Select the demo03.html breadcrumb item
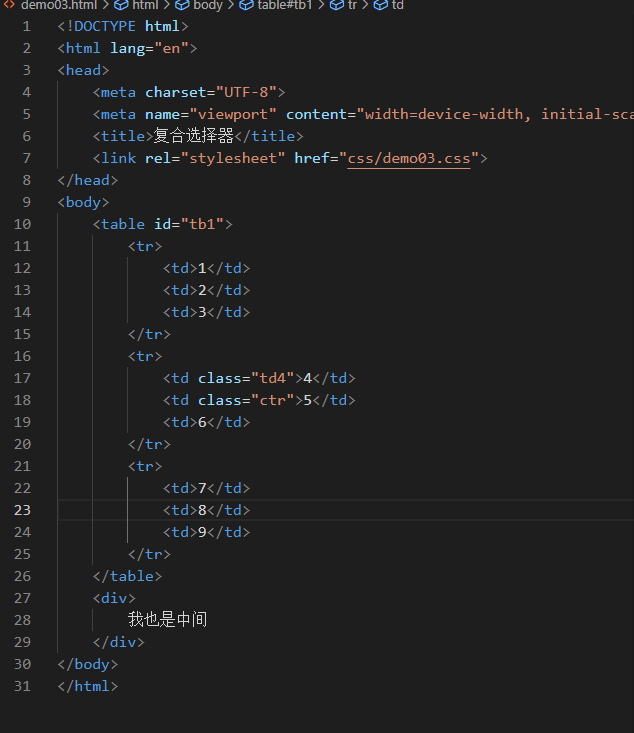Screen dimensions: 634x733 (59, 5)
